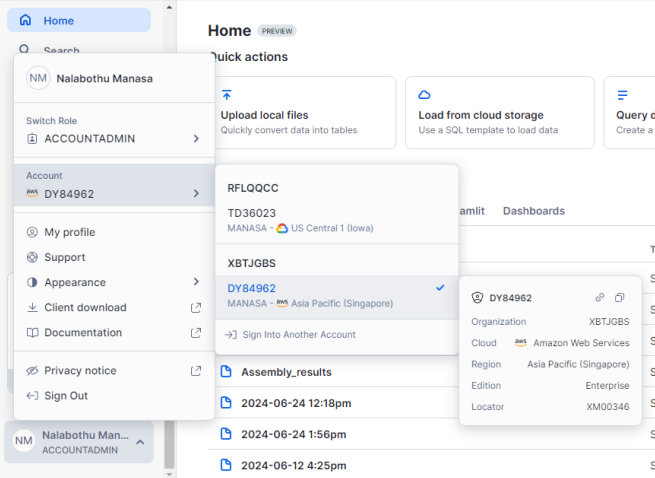
Task: Expand the Switch Role ACCOUNTADMIN submenu
Action: coord(113,138)
